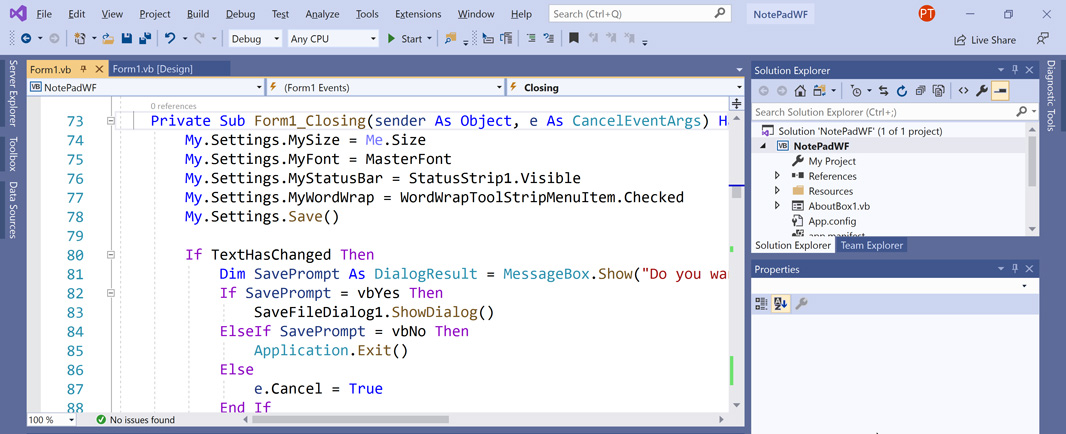Click the Refresh icon in Solution Explorer
This screenshot has width=1066, height=434.
(x=901, y=91)
